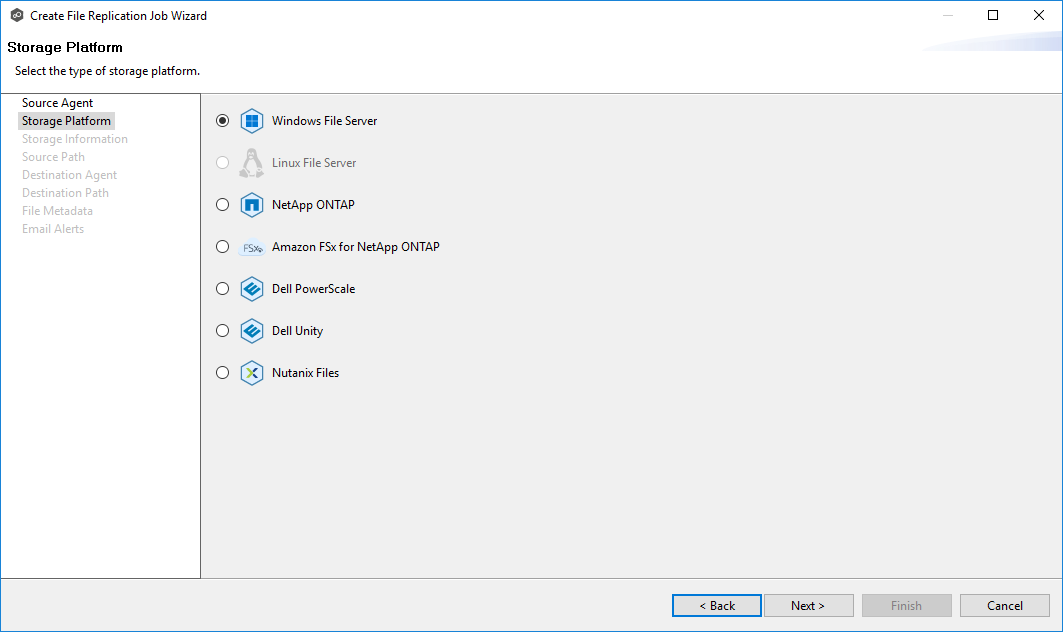Image resolution: width=1063 pixels, height=632 pixels.
Task: Click the Windows File Server hexagon icon
Action: tap(252, 121)
